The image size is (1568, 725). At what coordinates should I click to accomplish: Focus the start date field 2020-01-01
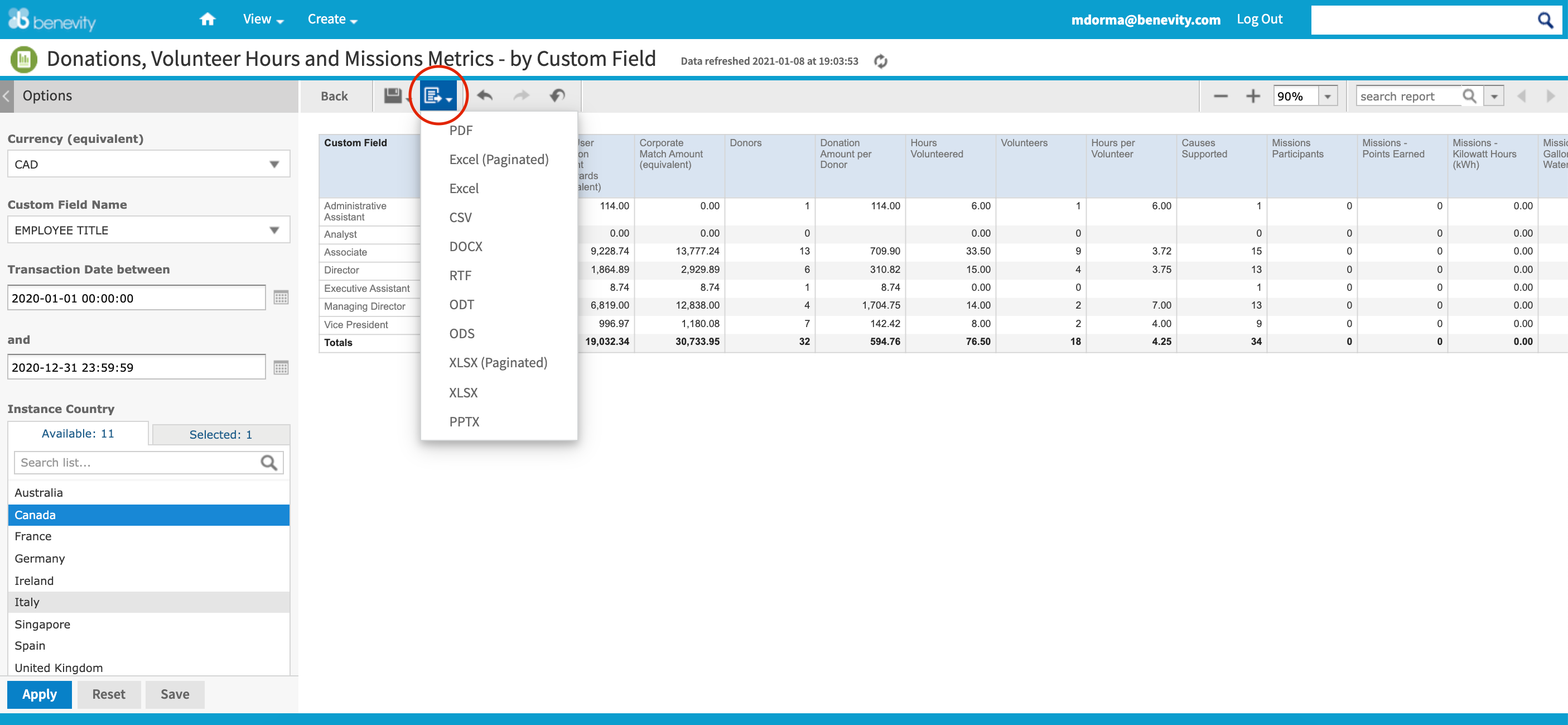[136, 298]
